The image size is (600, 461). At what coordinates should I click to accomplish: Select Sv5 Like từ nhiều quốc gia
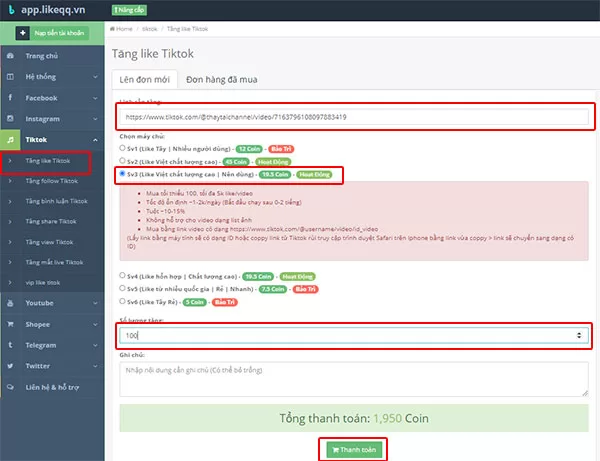click(122, 288)
